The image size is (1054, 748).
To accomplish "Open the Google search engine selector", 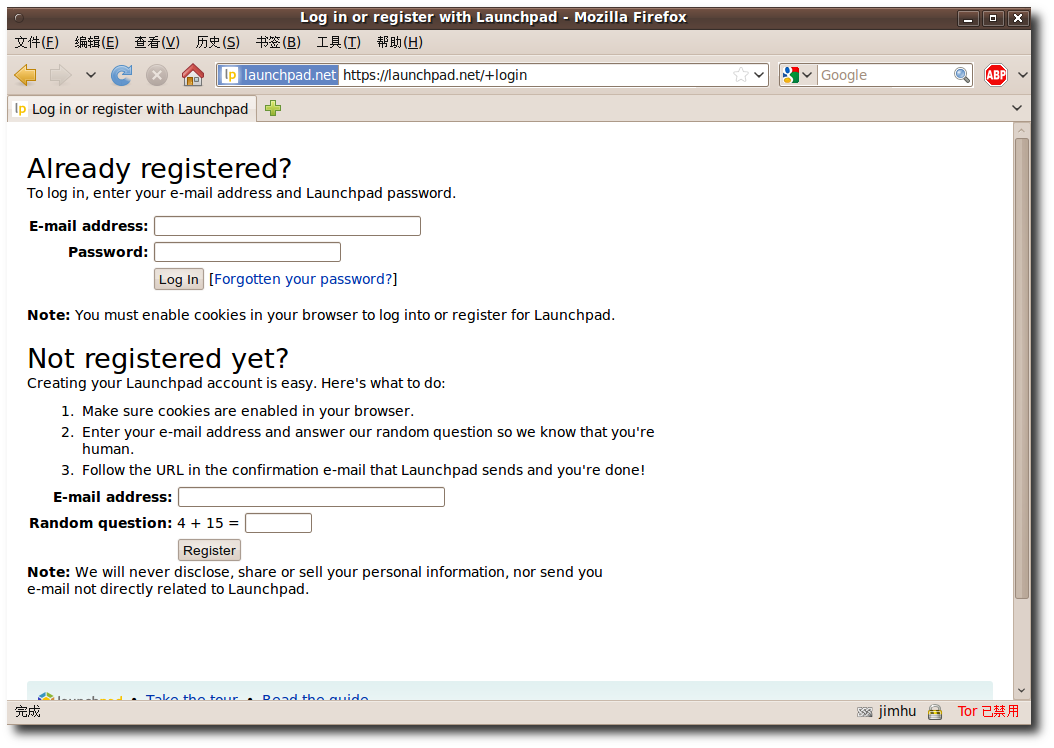I will 798,75.
